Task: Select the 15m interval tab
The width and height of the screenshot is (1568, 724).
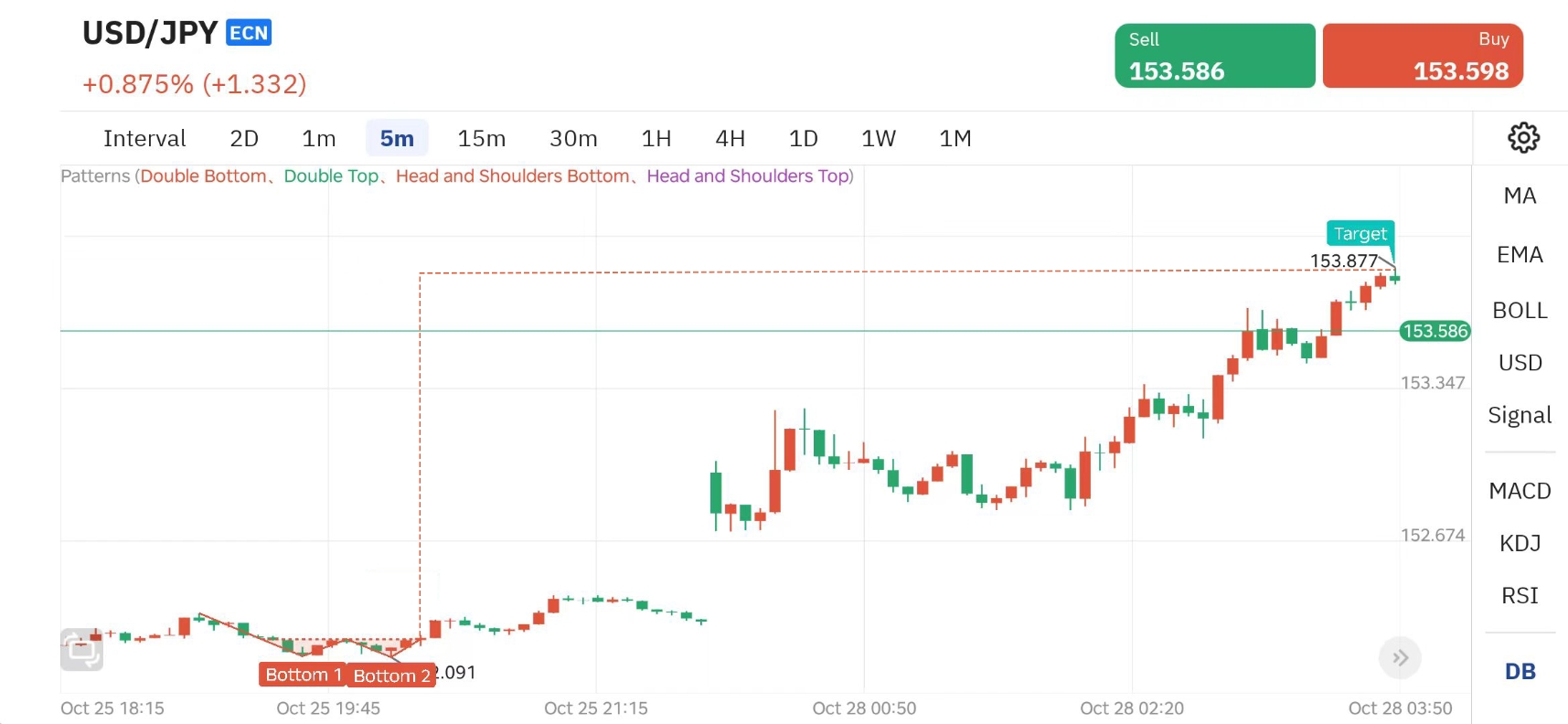Action: (x=481, y=139)
